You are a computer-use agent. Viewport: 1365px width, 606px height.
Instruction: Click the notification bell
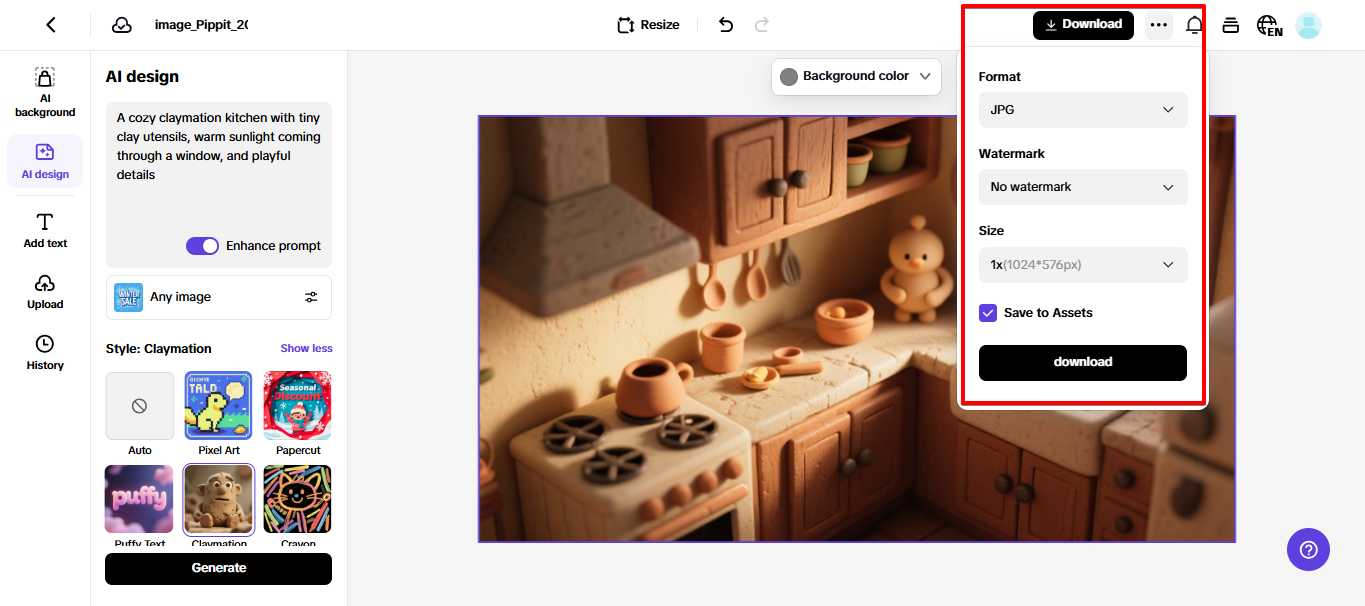tap(1194, 24)
